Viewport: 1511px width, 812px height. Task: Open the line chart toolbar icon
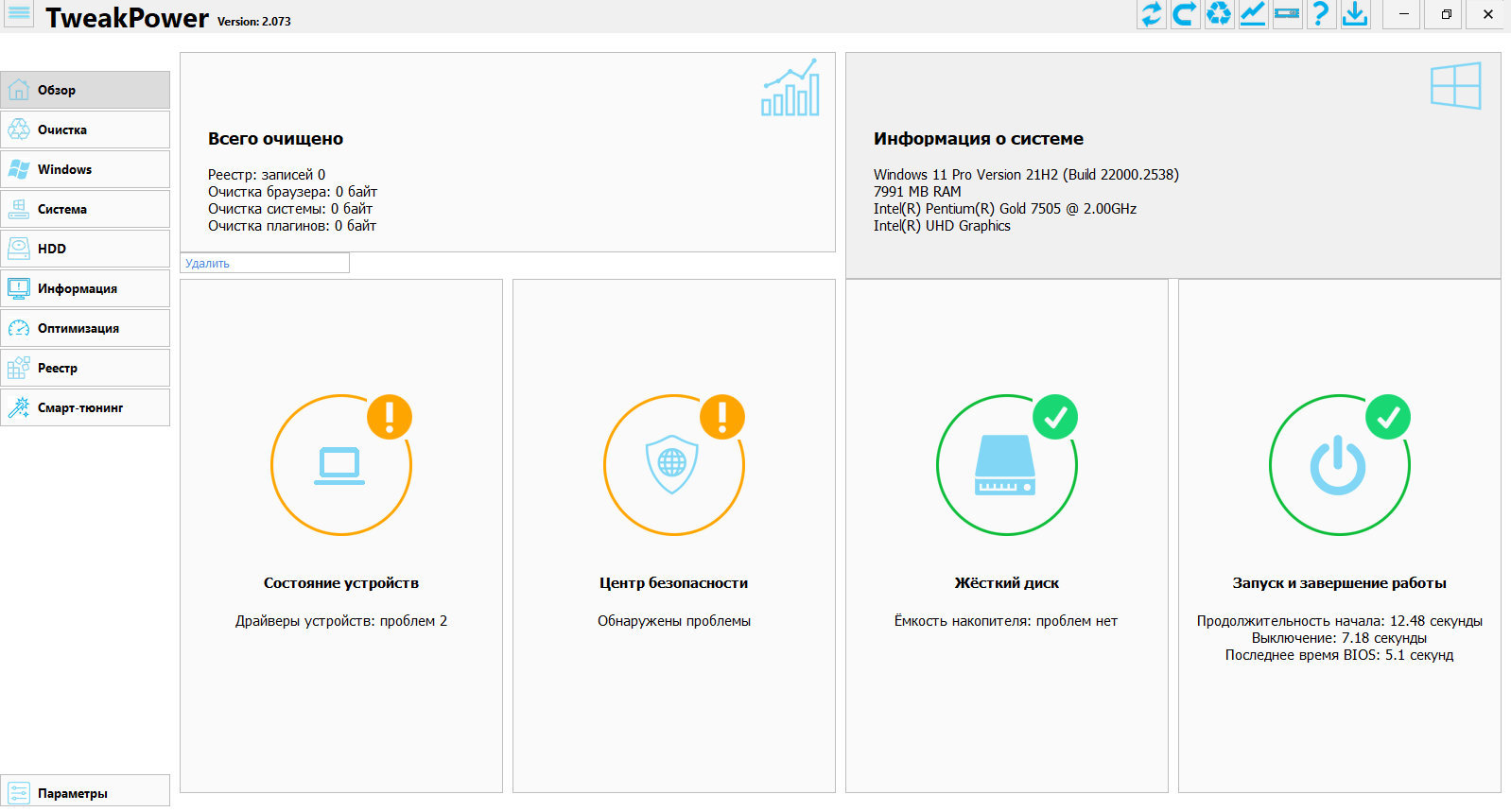[x=1253, y=14]
